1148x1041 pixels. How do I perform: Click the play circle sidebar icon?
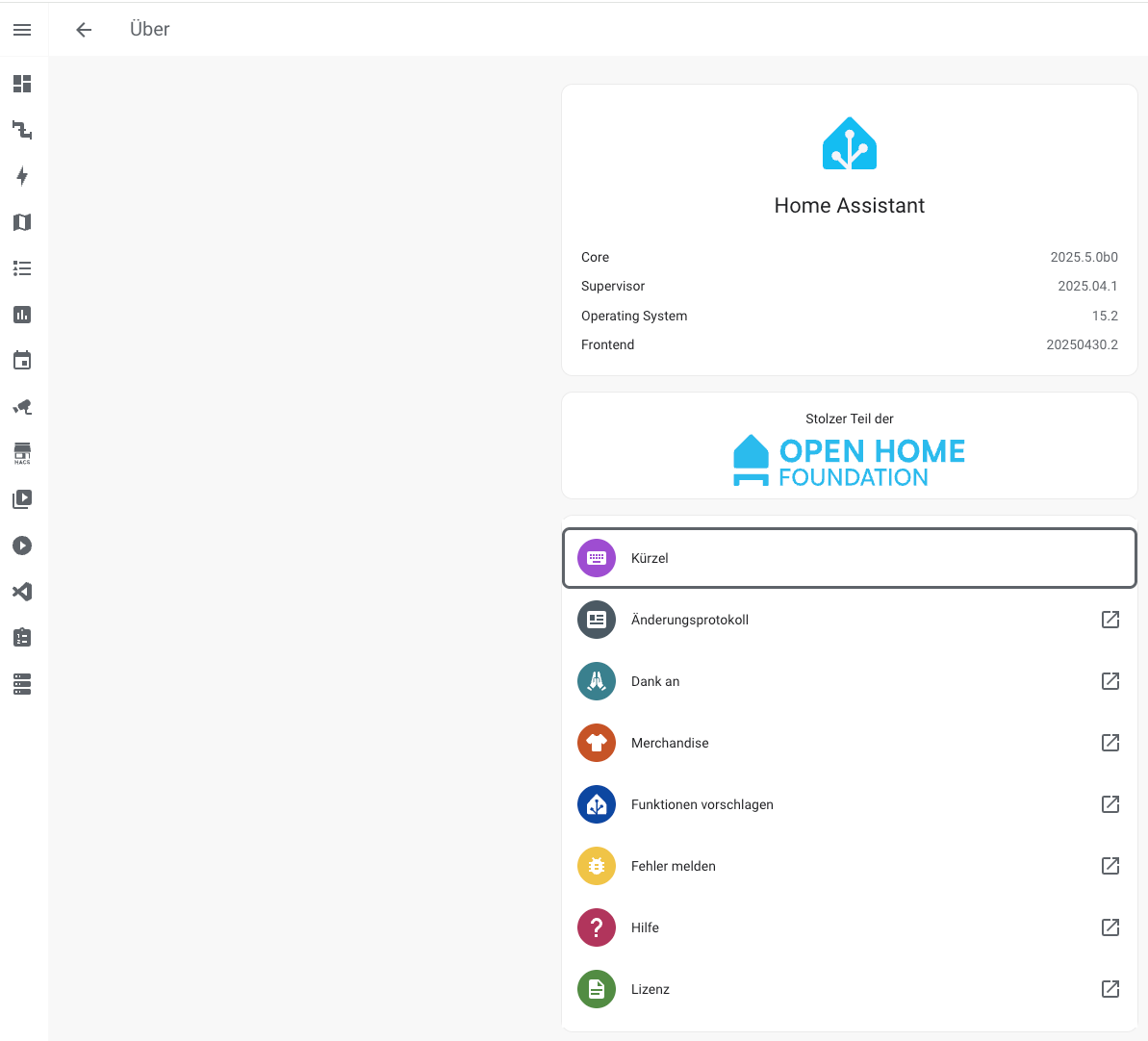[x=22, y=546]
